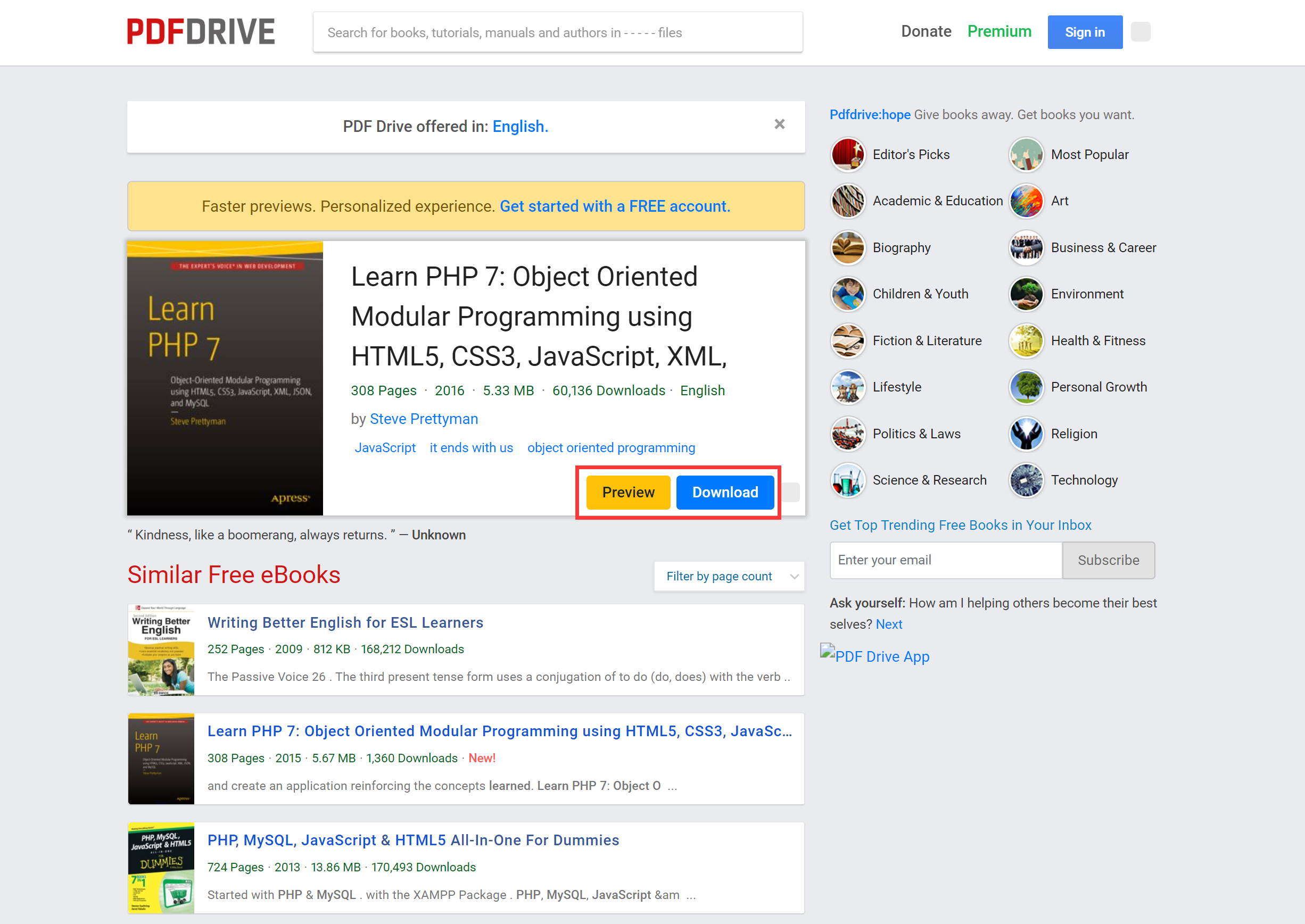Preview the Learn PHP 7 book
The image size is (1305, 924).
627,492
